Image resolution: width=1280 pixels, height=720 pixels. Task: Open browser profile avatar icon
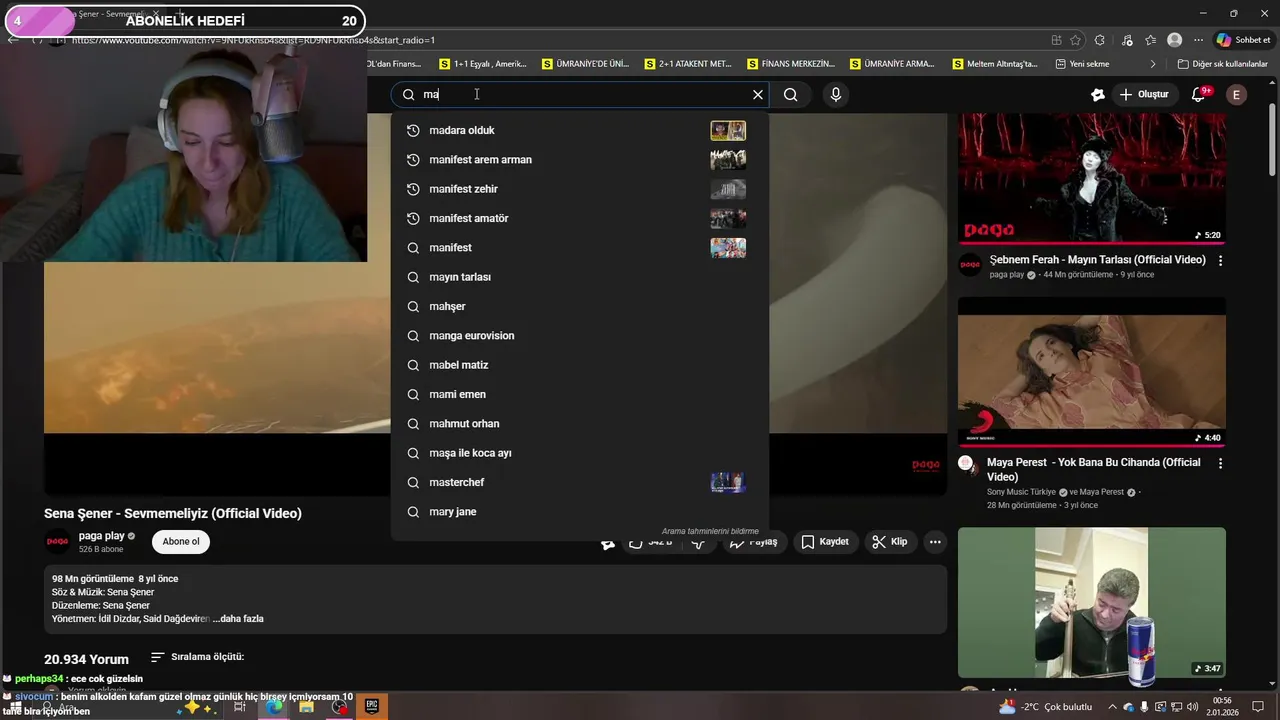[x=1175, y=40]
